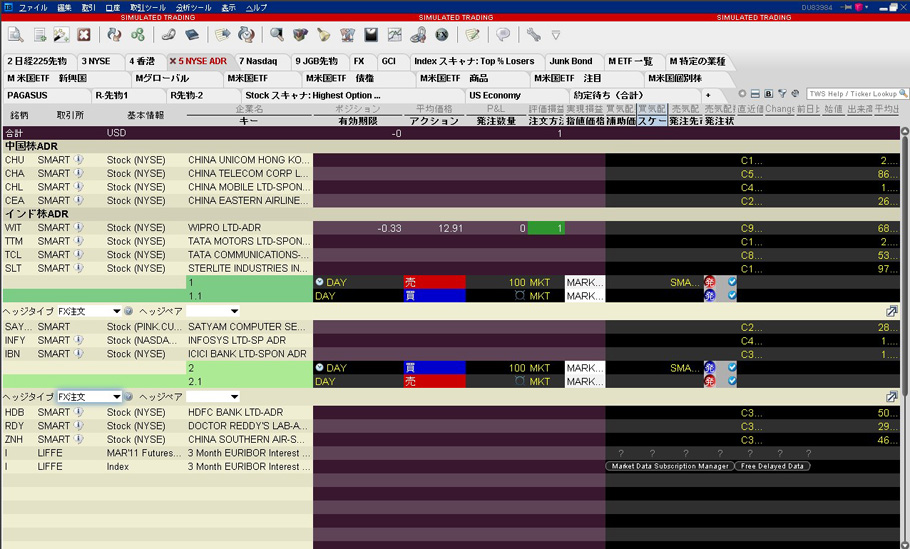
Task: Click the red 売 action cell on order 2.1
Action: coord(434,381)
